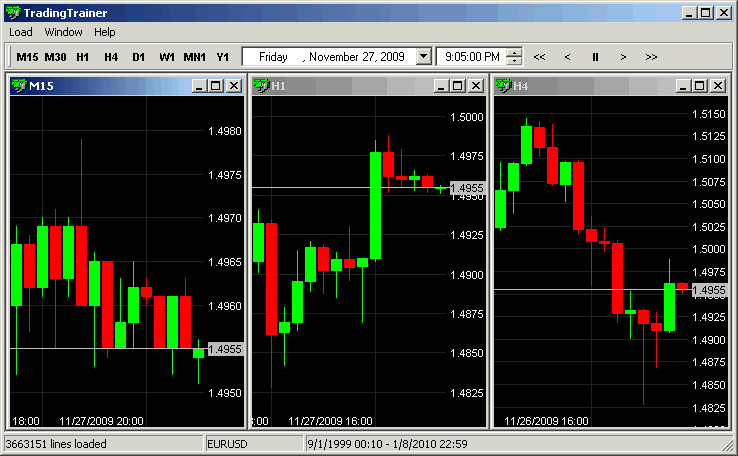Fast rewind with the << button

click(x=539, y=57)
